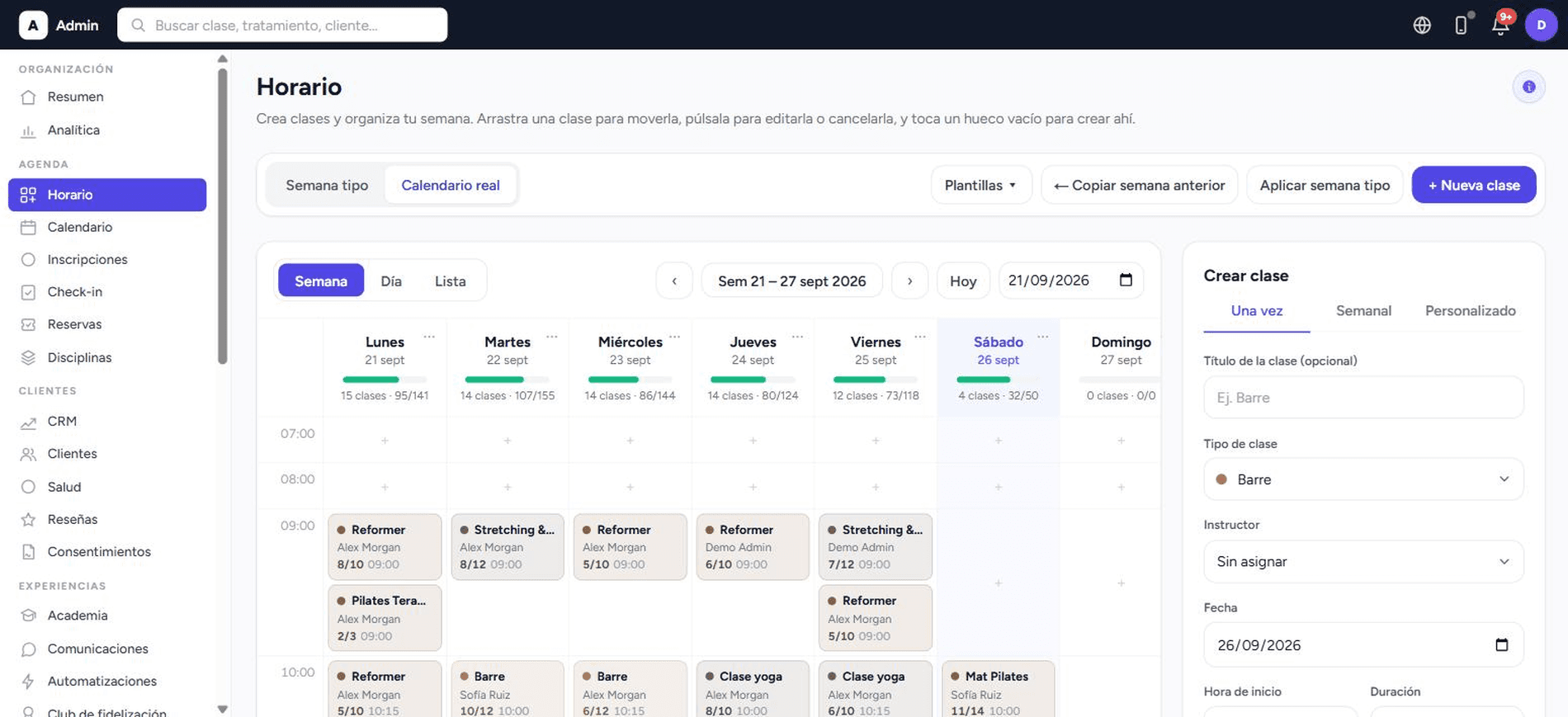Click Sábado occupancy progress bar
The image size is (1568, 717).
999,380
